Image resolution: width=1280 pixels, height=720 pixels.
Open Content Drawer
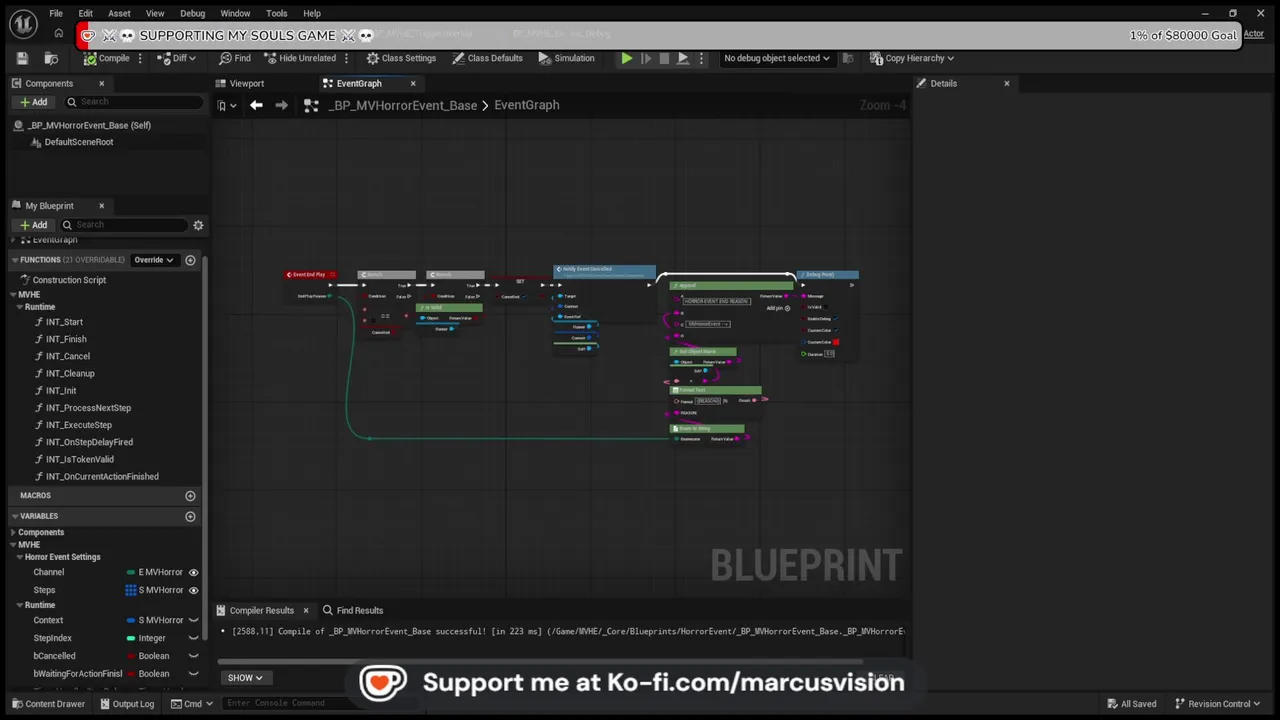(x=48, y=704)
